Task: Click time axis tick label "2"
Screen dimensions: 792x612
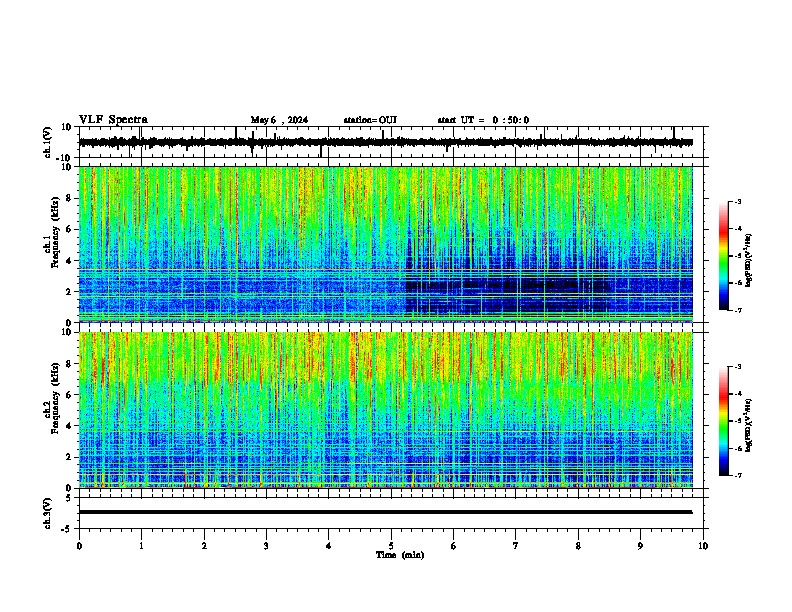Action: tap(204, 546)
